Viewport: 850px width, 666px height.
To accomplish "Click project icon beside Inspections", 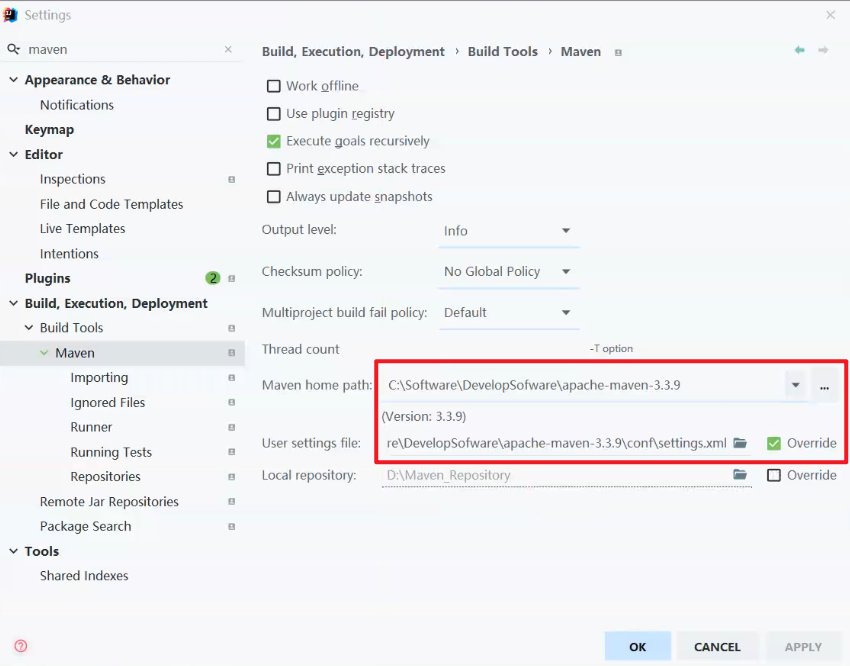I will [x=231, y=179].
